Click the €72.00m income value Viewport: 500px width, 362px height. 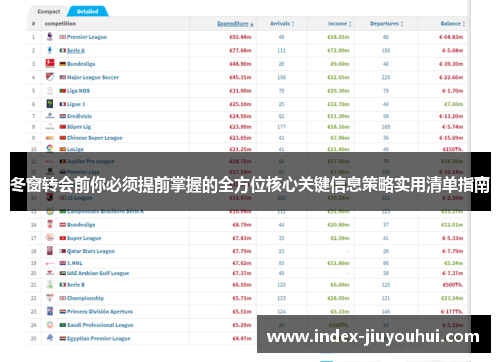(338, 50)
